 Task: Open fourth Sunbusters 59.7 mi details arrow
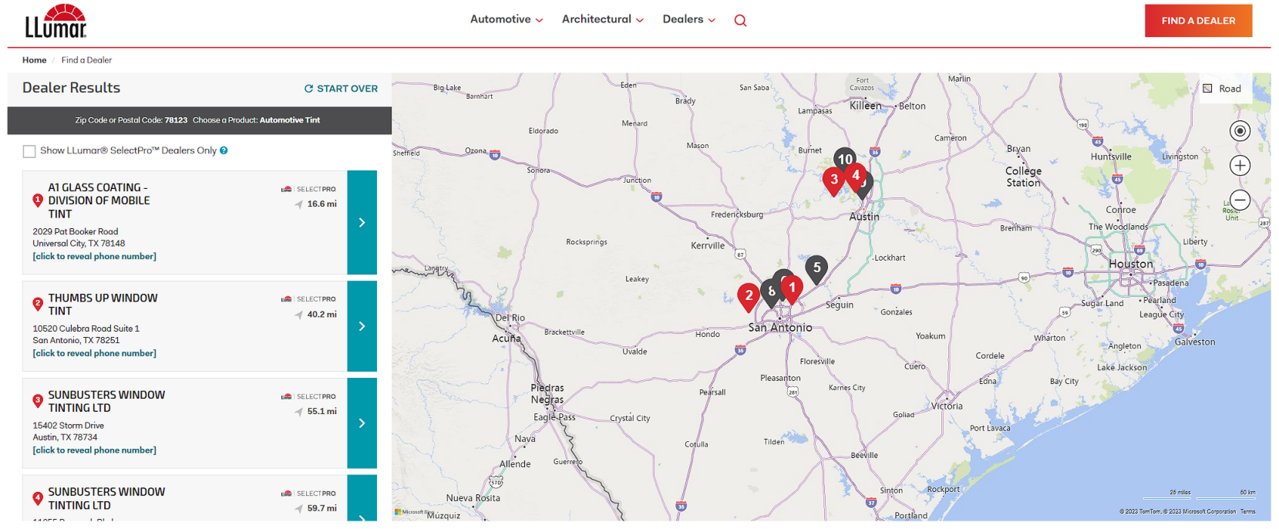[362, 498]
